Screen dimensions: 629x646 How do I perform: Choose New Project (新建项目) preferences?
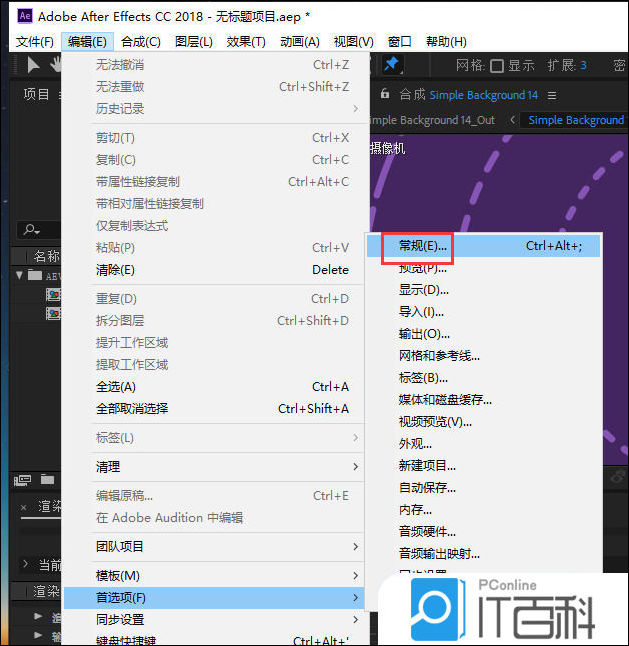click(x=483, y=466)
